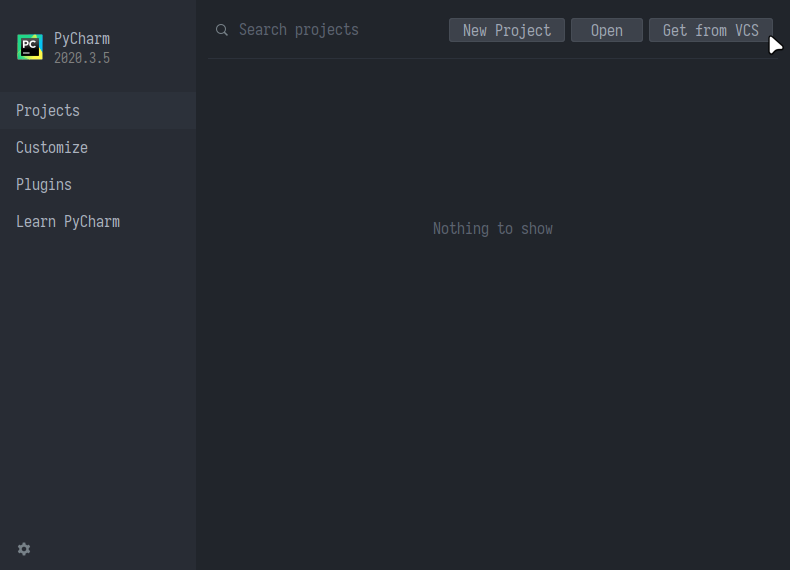Click the empty area above "Nothing to show"
The height and width of the screenshot is (570, 790).
492,140
